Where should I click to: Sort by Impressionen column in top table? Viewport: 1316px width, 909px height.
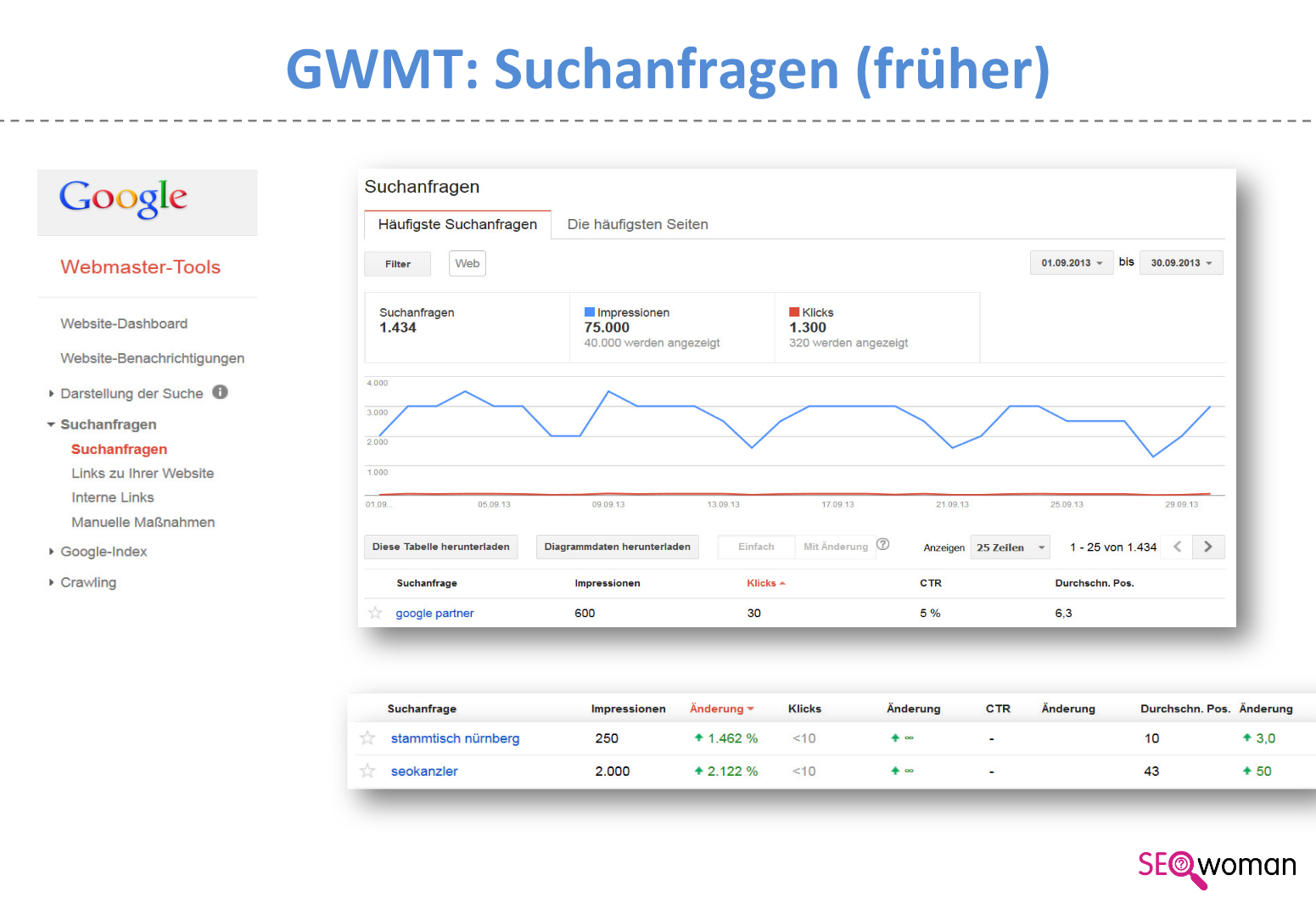tap(608, 583)
